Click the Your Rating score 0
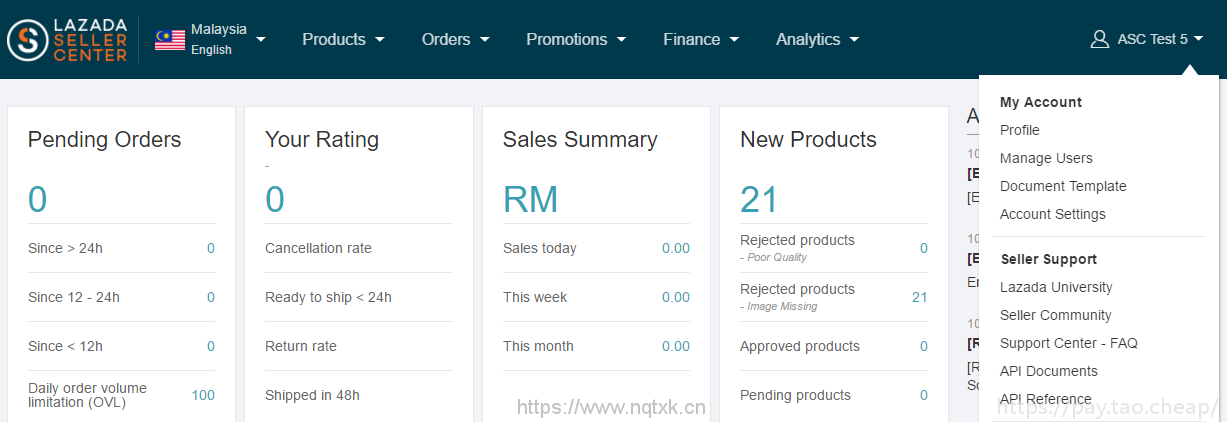Image resolution: width=1227 pixels, height=422 pixels. 275,200
